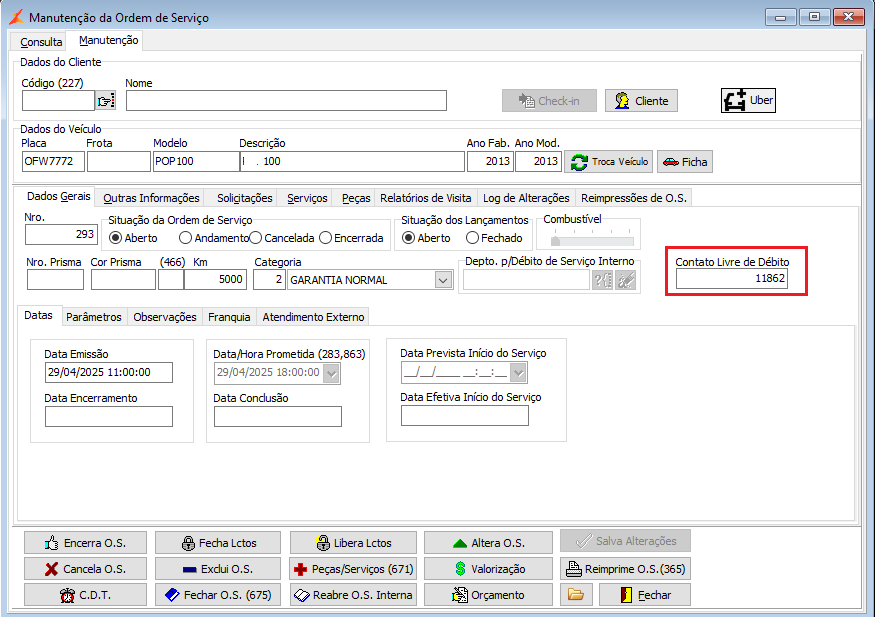Click Exclui O.S. minus button

218,569
